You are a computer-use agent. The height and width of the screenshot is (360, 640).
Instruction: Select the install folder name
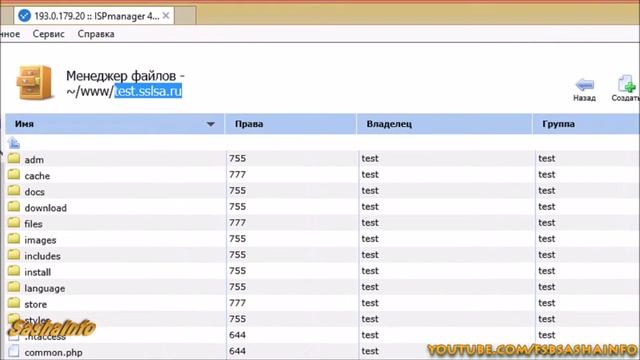(x=38, y=272)
